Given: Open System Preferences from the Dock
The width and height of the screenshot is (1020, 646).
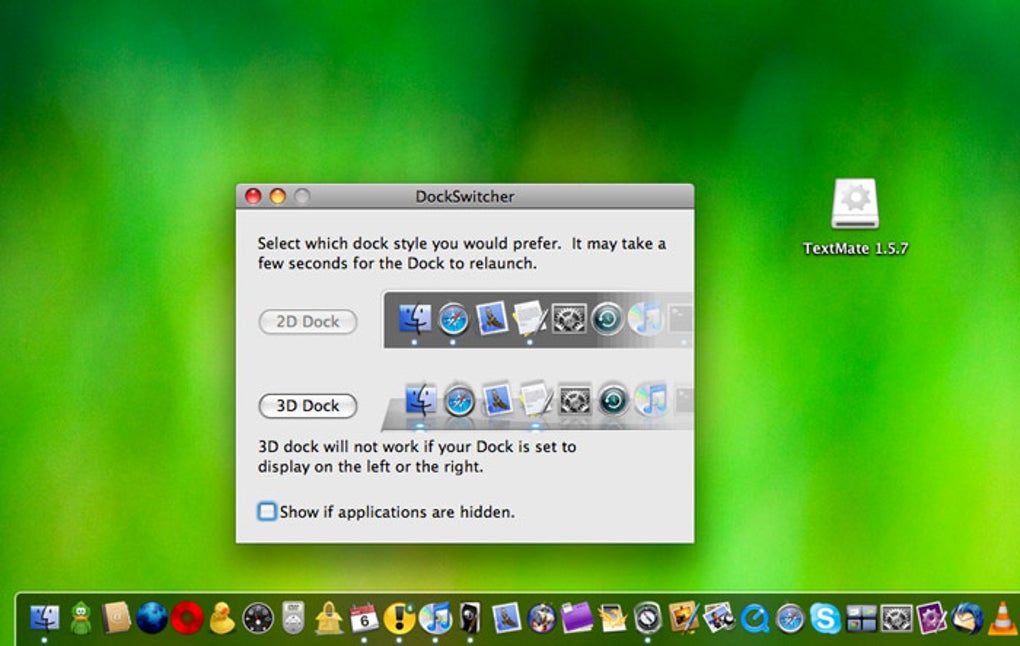Looking at the screenshot, I should 896,618.
